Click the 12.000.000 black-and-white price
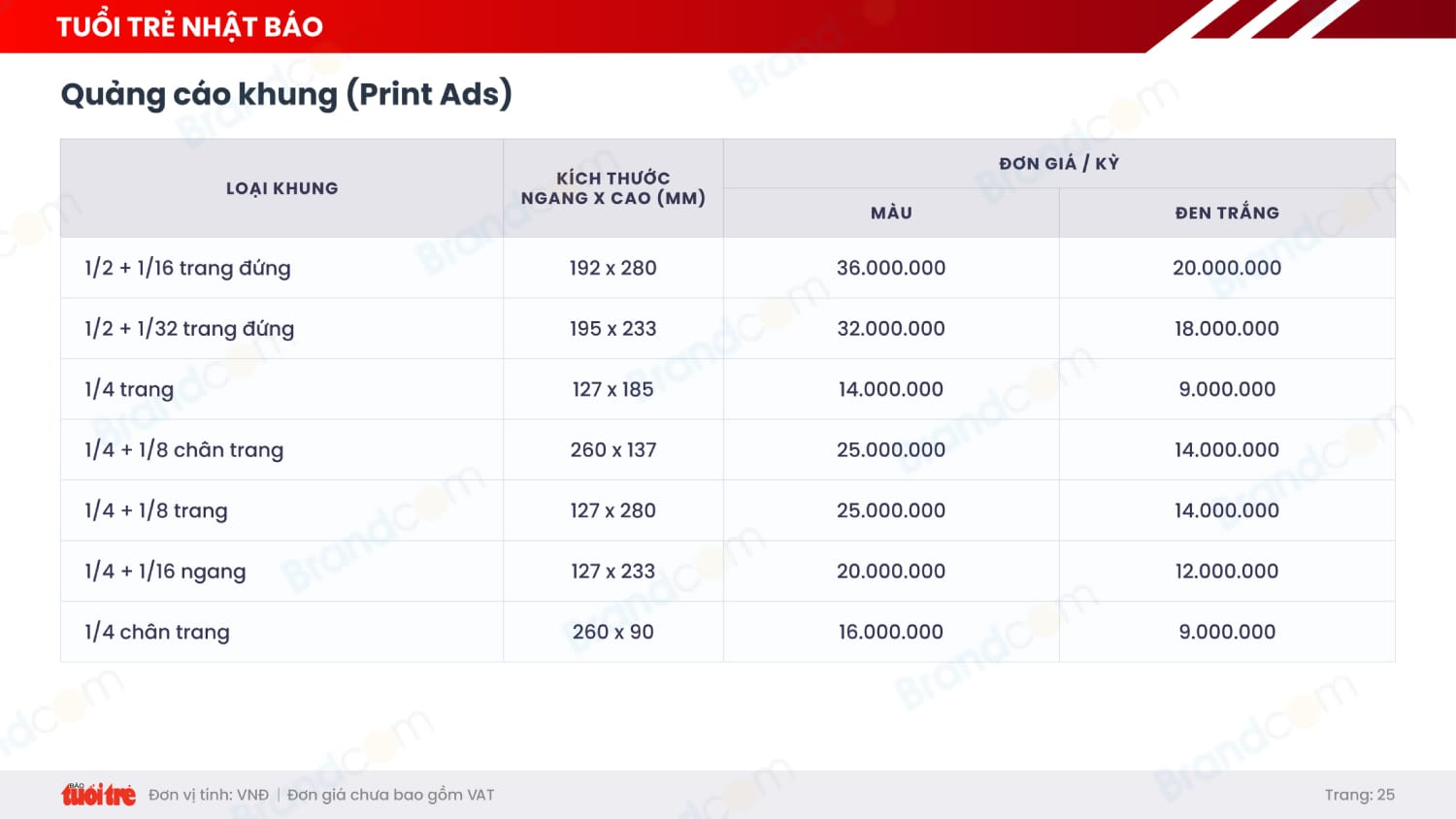 (1226, 572)
